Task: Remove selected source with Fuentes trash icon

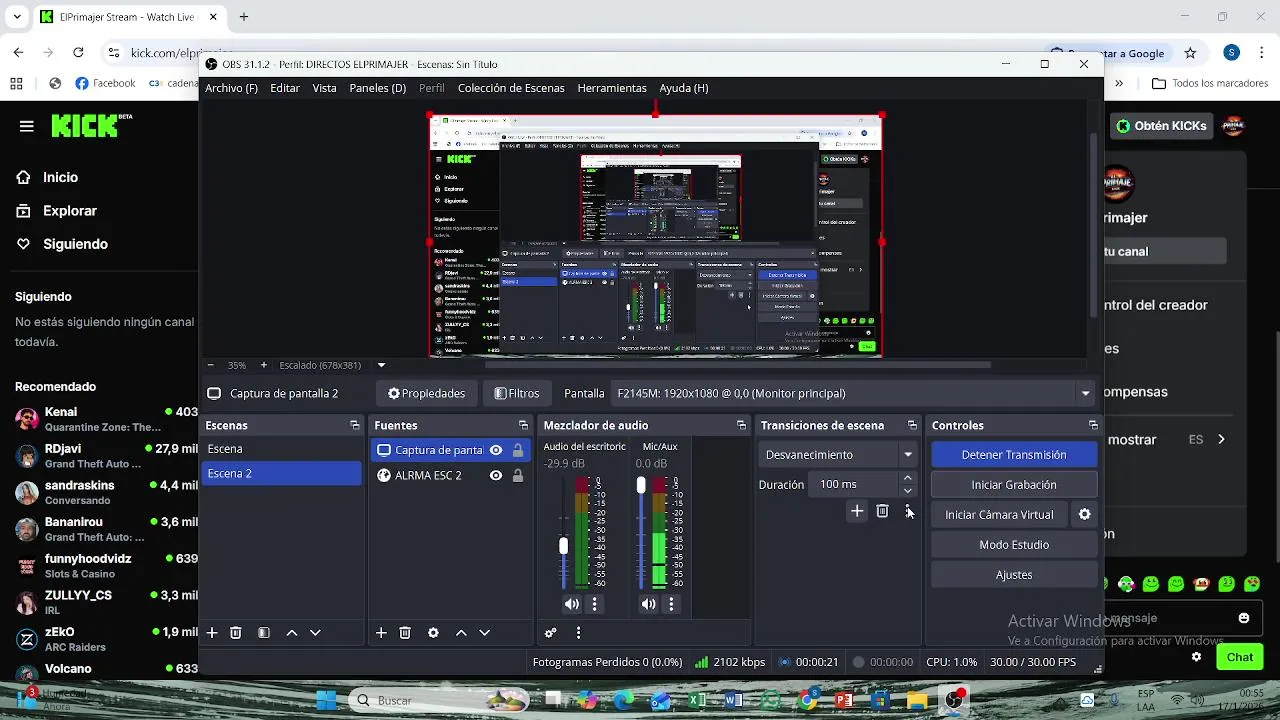Action: [405, 633]
